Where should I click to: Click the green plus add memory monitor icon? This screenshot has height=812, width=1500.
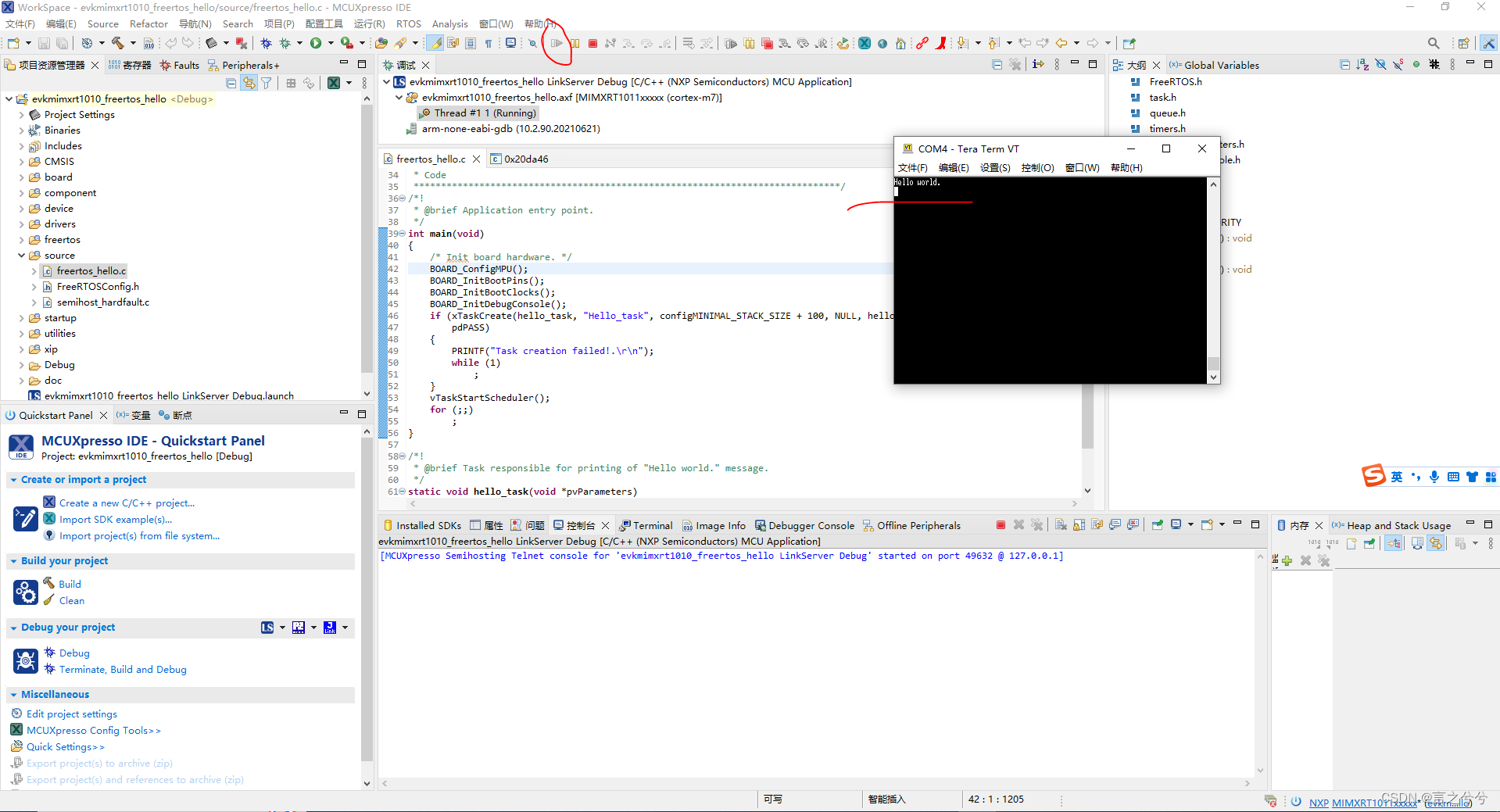[1287, 560]
